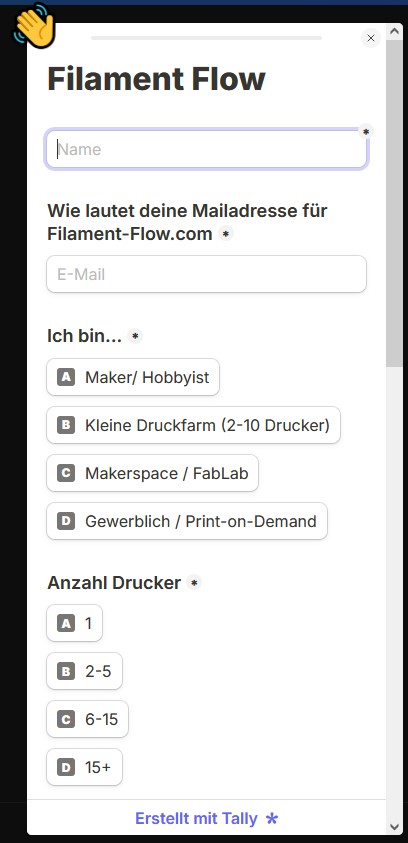Pick the 15+ printers option

pos(84,767)
